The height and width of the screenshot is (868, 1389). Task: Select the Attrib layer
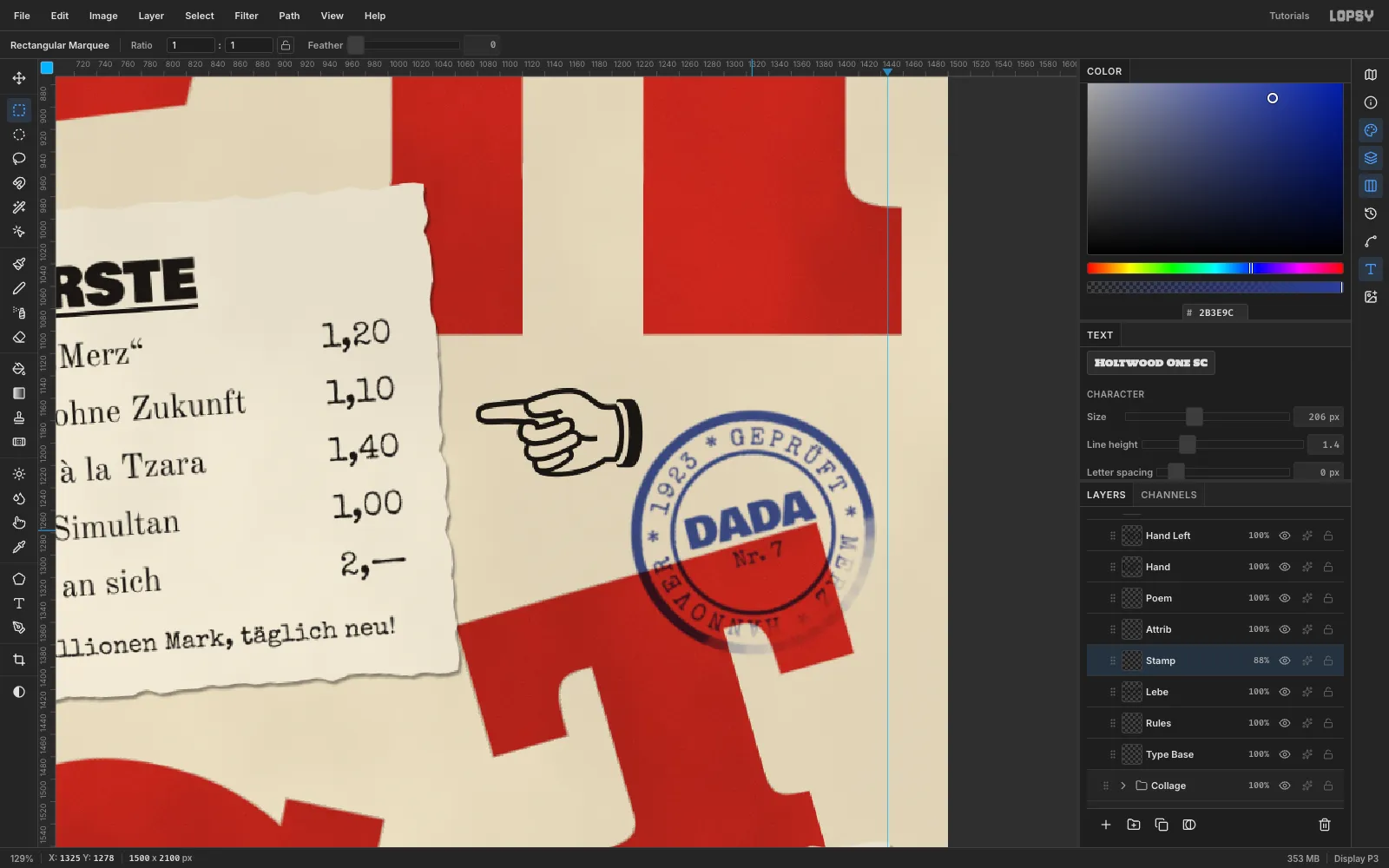(x=1215, y=629)
